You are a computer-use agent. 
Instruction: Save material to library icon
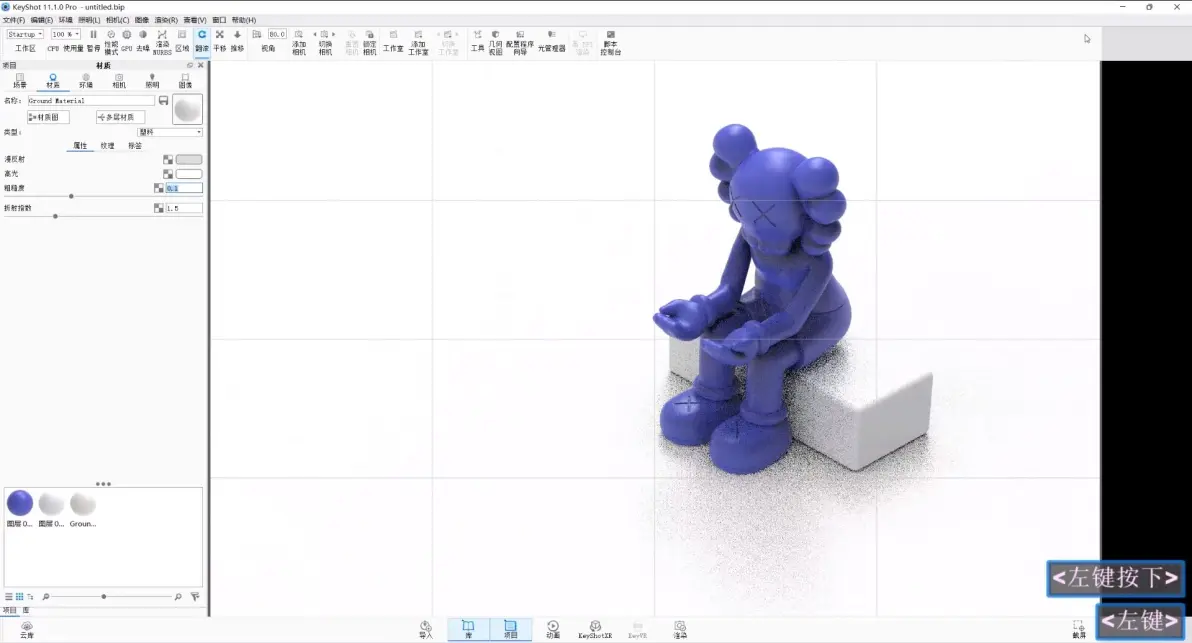pos(163,100)
